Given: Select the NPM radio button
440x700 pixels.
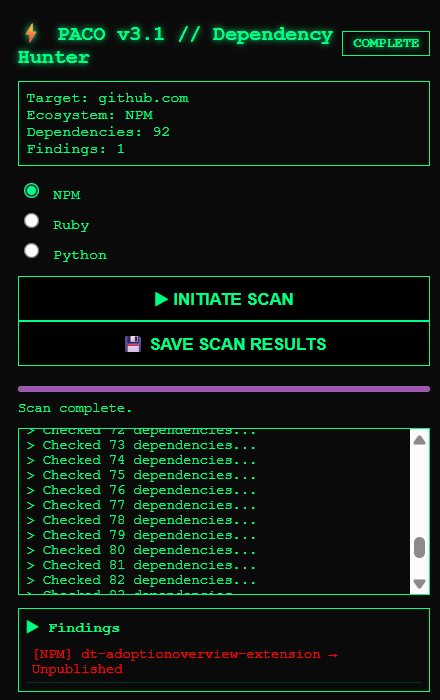Looking at the screenshot, I should pos(32,191).
